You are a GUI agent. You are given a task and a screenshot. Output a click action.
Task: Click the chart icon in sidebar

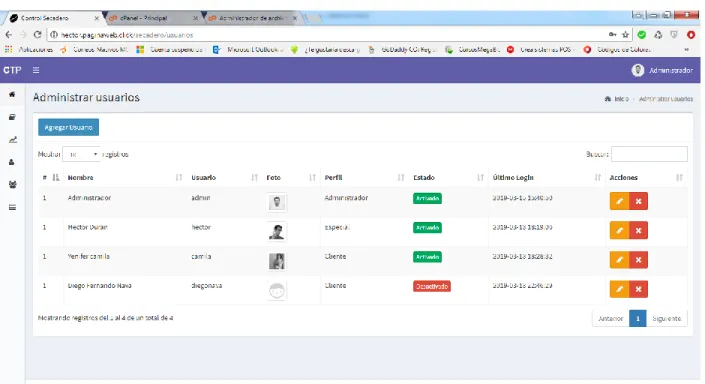coord(13,140)
